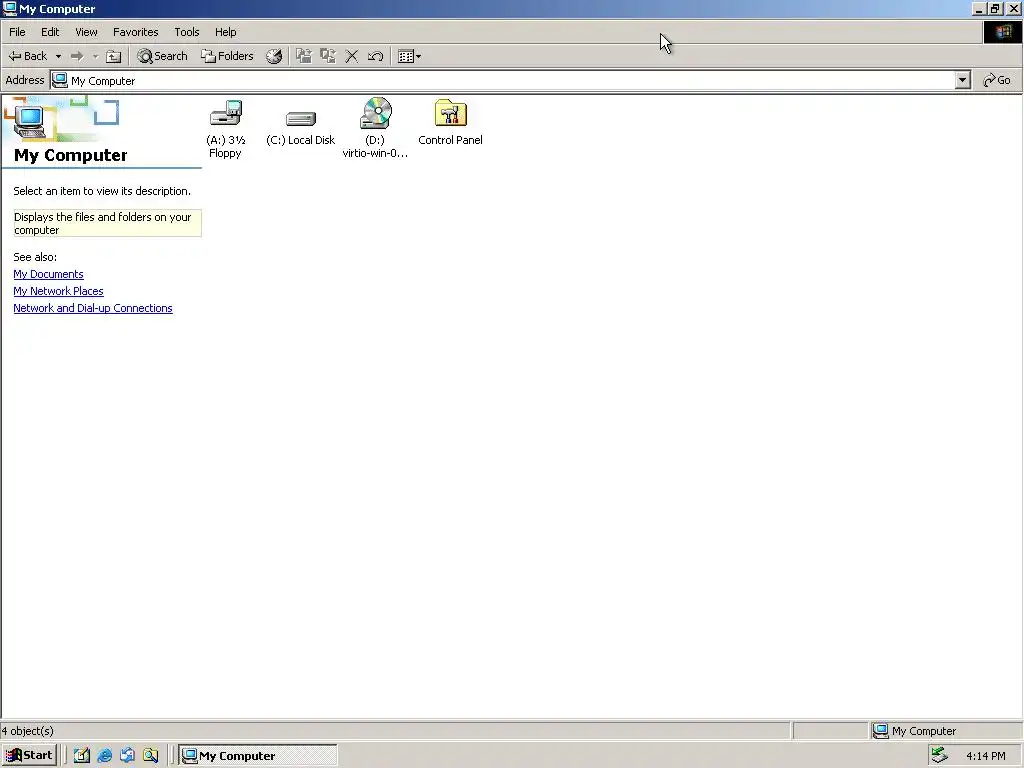This screenshot has width=1024, height=768.
Task: Expand the Forward history dropdown arrow
Action: pos(95,56)
